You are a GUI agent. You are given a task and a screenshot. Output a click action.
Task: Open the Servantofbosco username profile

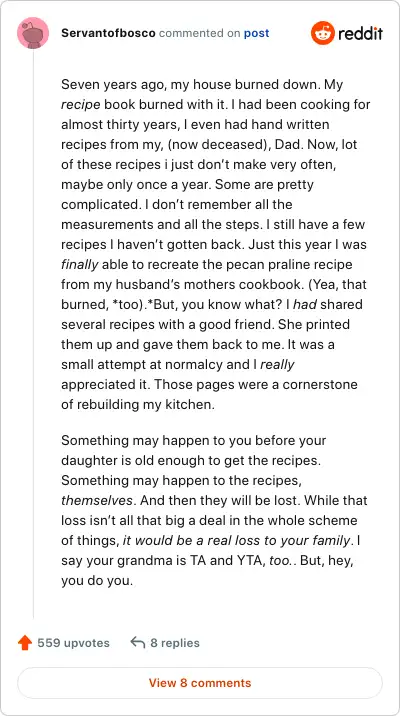pos(108,33)
